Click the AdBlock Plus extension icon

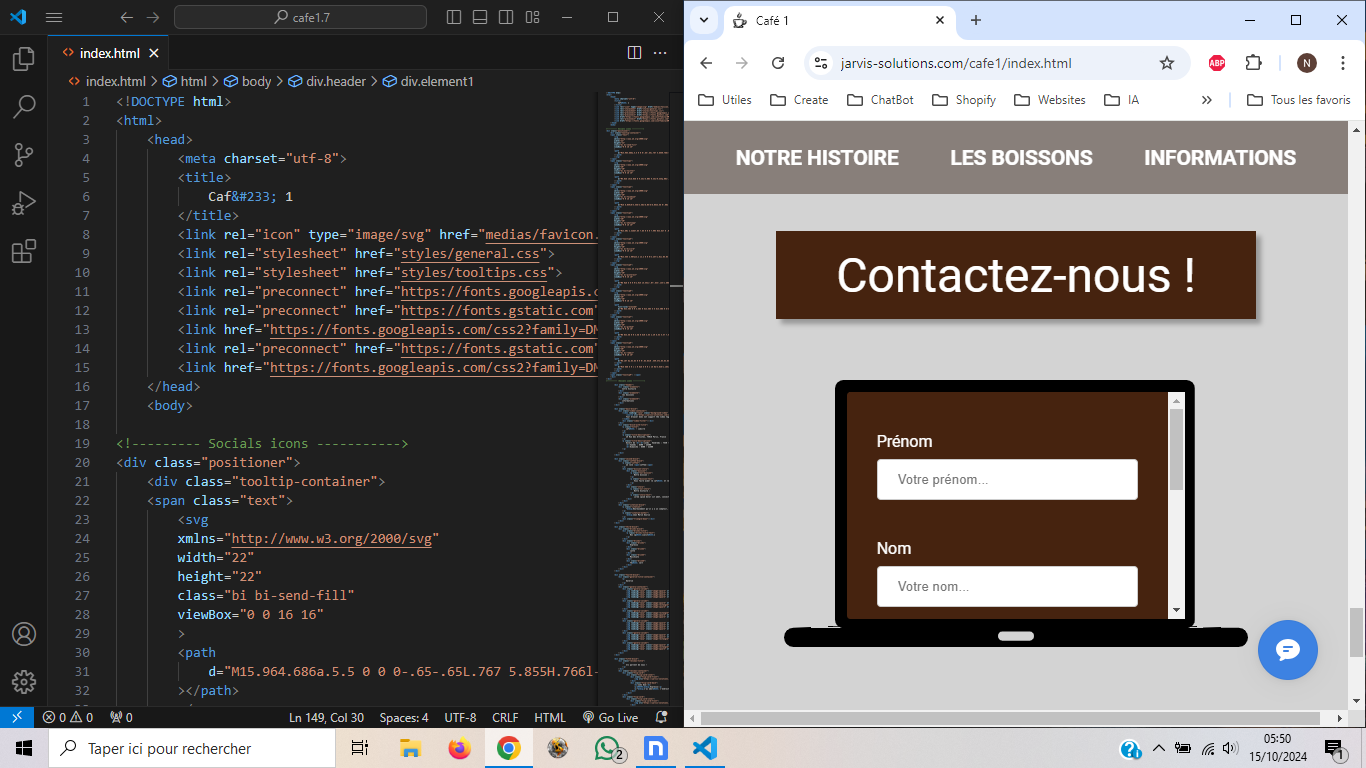1217,63
